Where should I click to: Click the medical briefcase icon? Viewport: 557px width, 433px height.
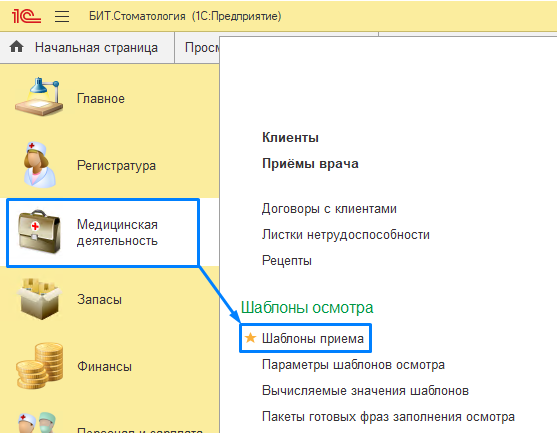tap(39, 232)
